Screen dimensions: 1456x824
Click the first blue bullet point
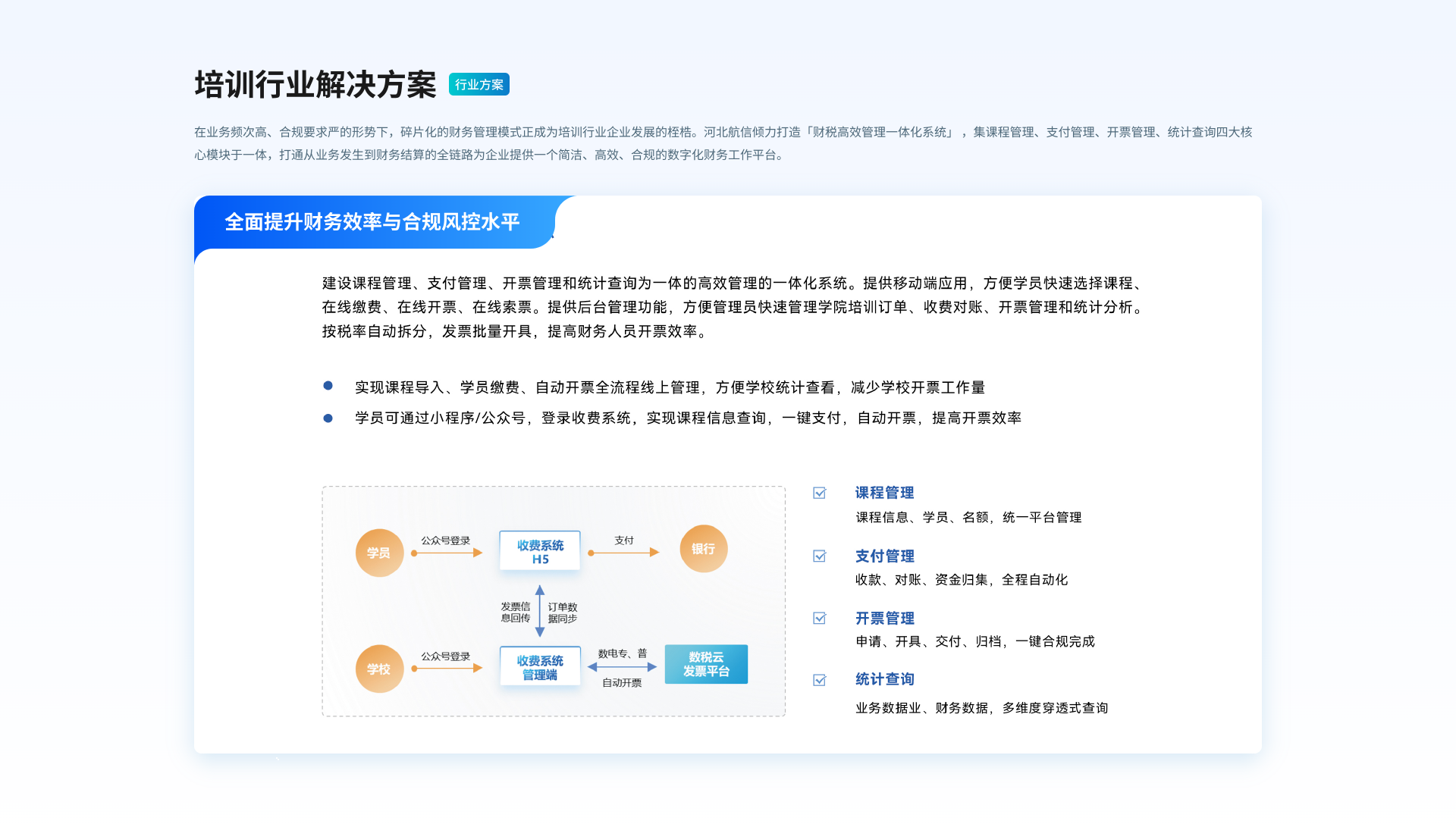coord(328,386)
